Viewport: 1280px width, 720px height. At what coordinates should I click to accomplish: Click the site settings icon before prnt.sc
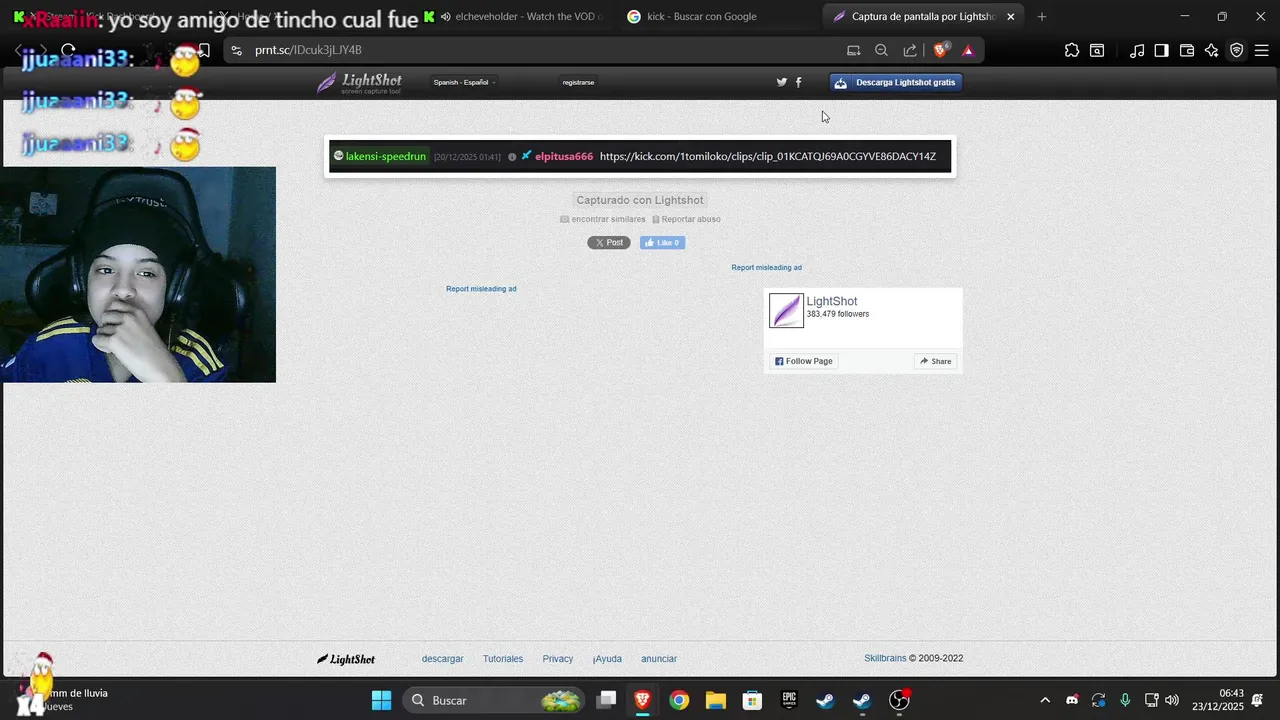point(236,50)
